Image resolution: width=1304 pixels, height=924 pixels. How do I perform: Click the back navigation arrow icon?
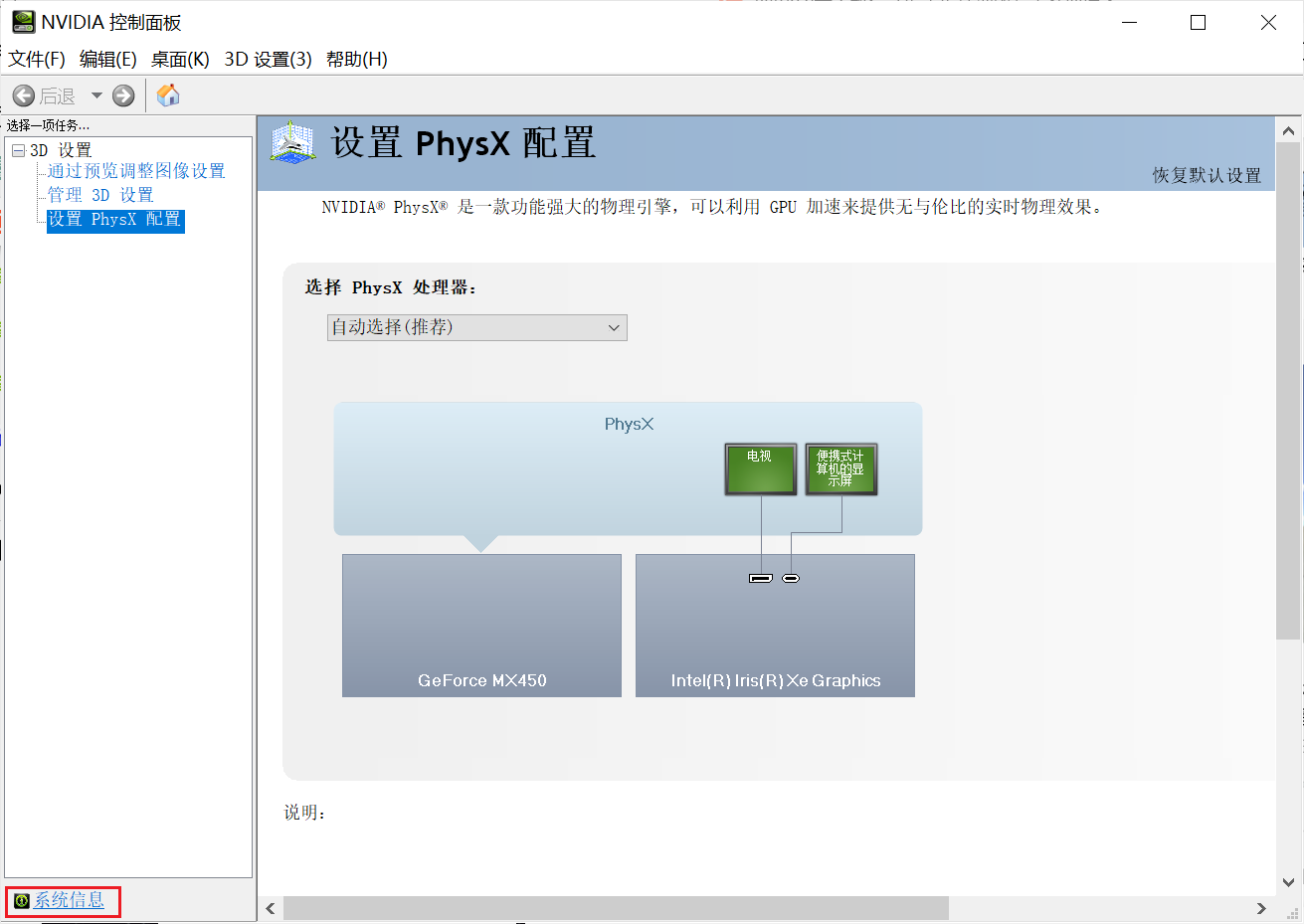25,94
